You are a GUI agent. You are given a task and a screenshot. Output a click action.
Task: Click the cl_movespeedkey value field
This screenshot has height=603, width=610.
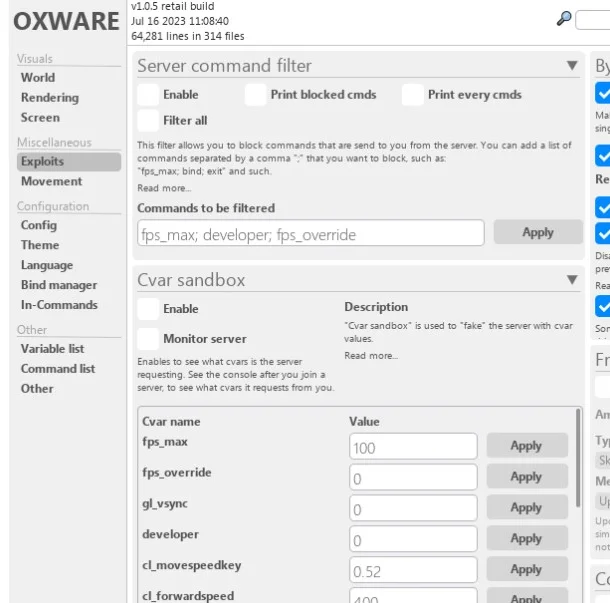click(x=413, y=570)
